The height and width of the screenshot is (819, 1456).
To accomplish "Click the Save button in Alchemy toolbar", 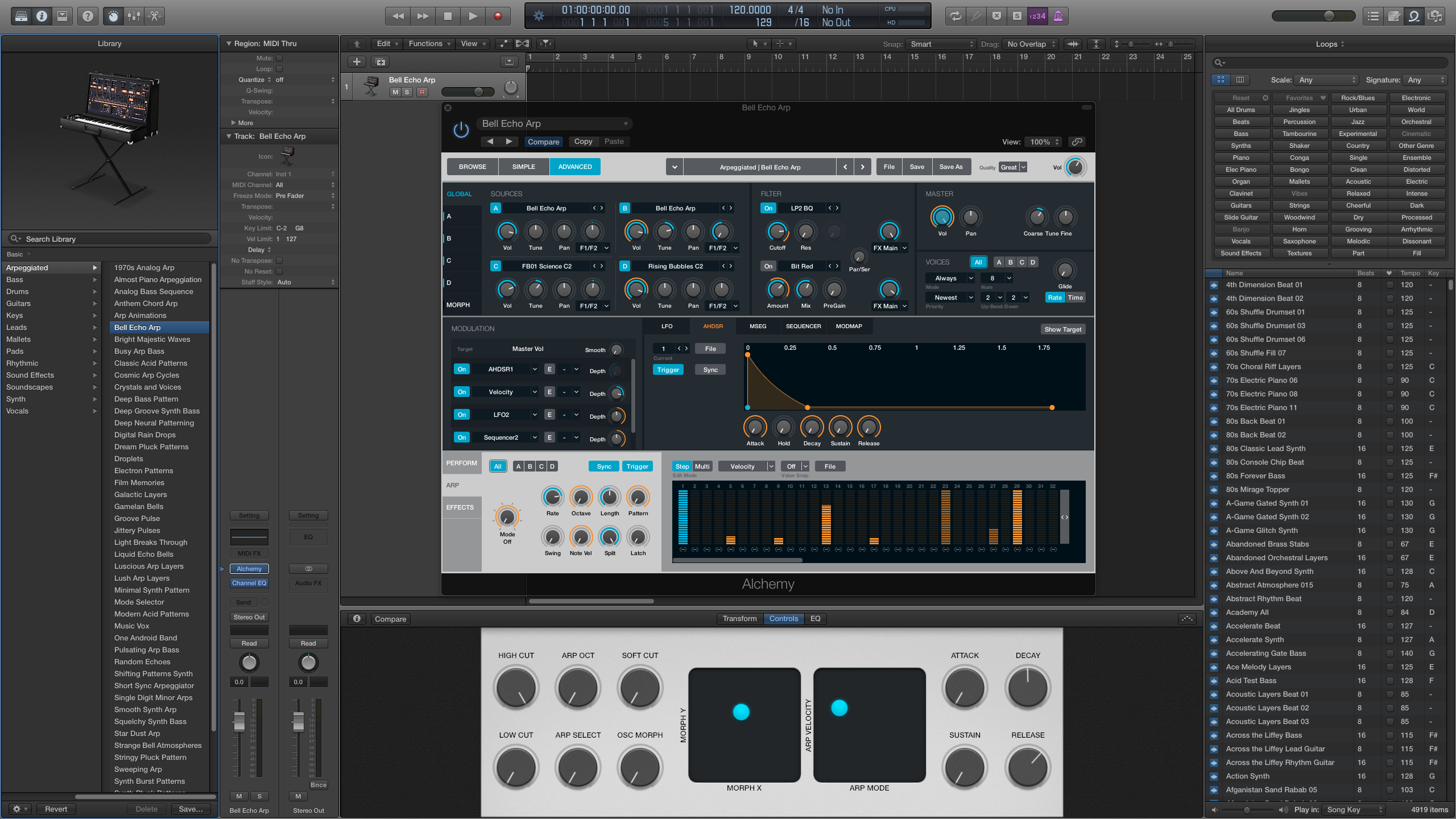I will pyautogui.click(x=916, y=167).
